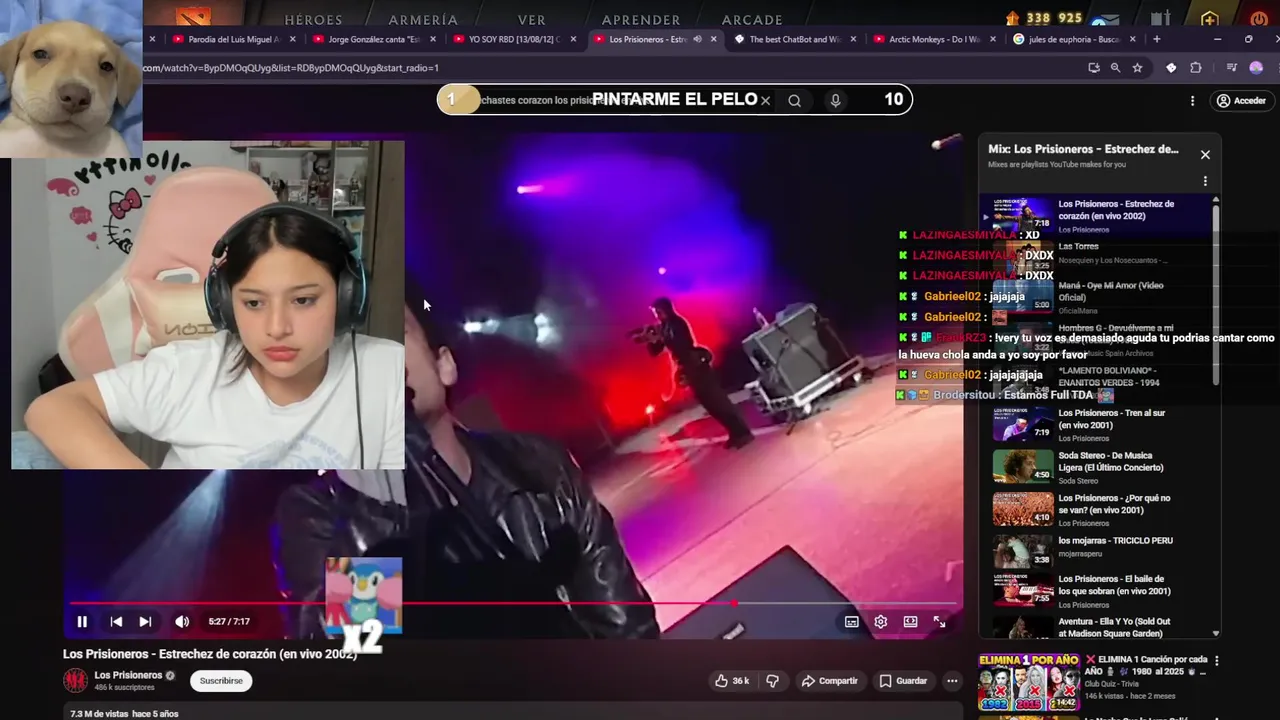Click the Dota power quit icon
The width and height of the screenshot is (1280, 720).
coord(1259,19)
